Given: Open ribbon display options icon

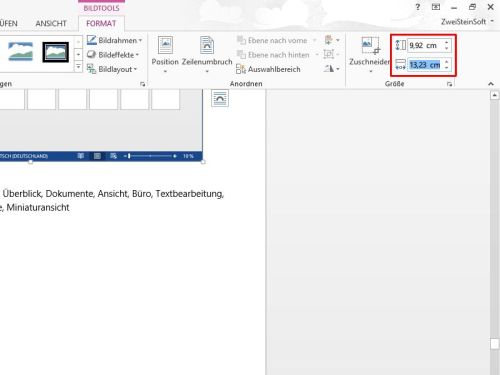Looking at the screenshot, I should click(436, 7).
